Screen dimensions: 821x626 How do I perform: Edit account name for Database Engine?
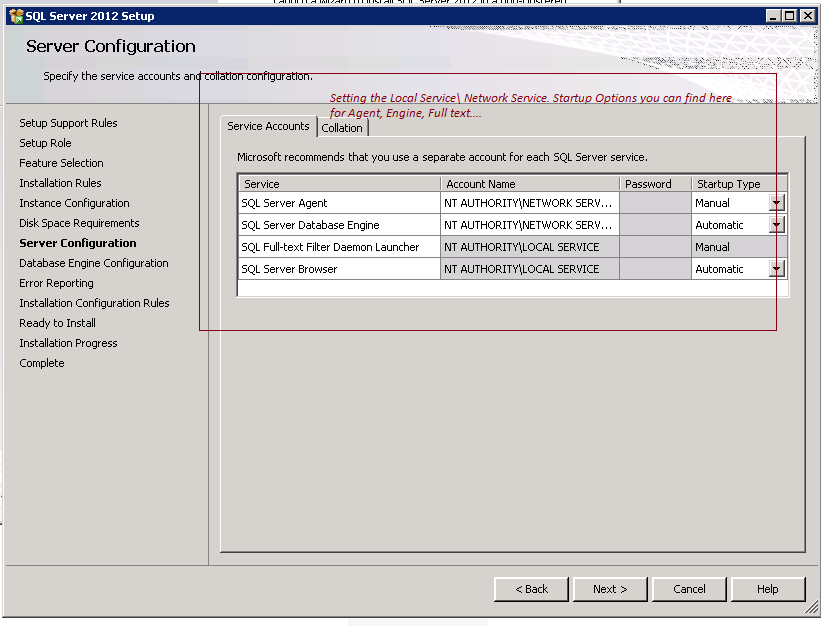(530, 225)
